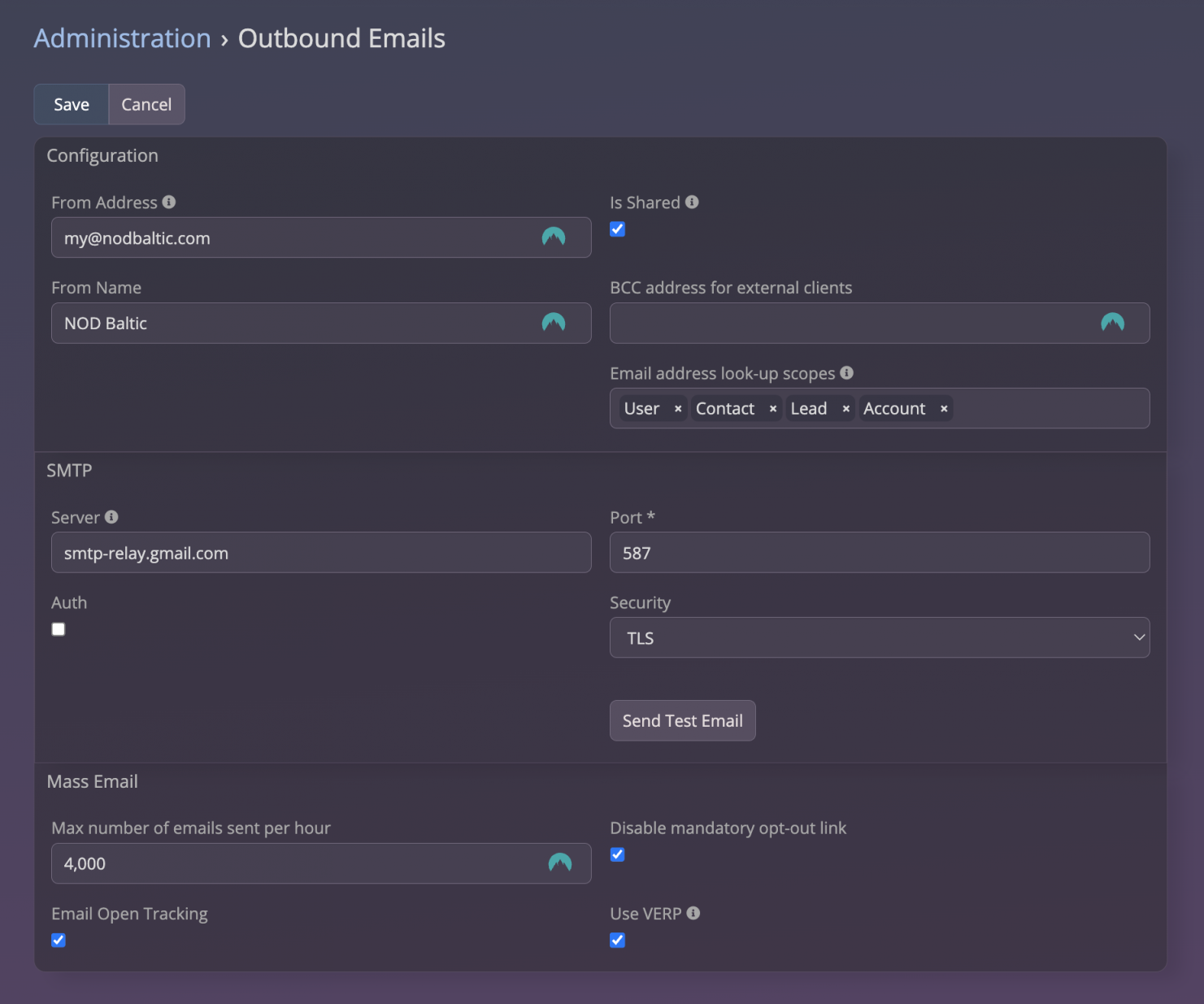1204x1004 pixels.
Task: Focus the BCC address input field
Action: 880,323
